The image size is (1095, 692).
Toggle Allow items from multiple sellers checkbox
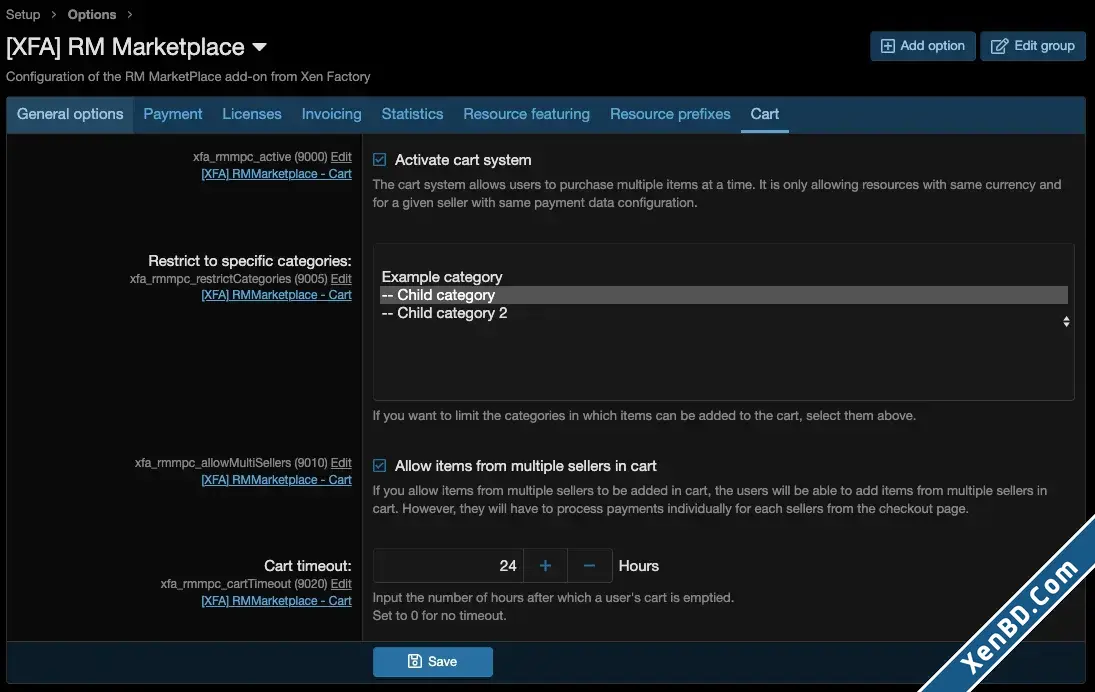(x=379, y=466)
